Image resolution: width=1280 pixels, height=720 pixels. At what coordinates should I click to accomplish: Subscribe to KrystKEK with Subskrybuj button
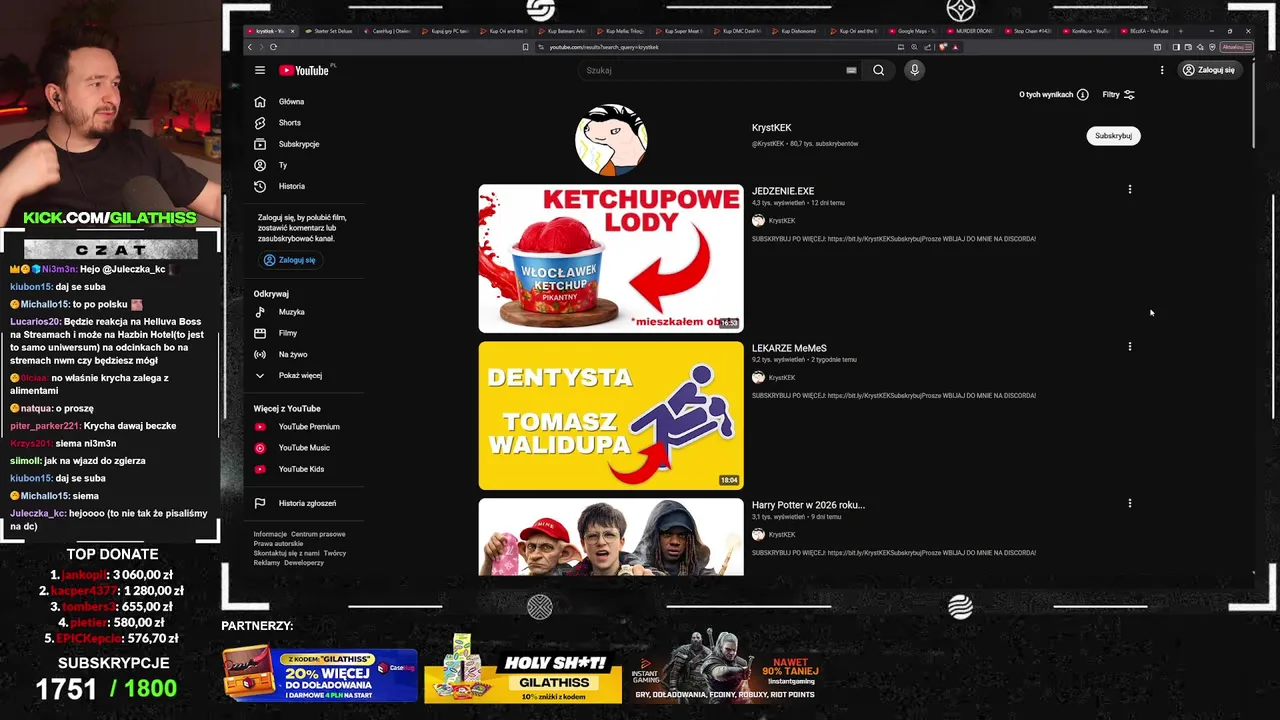(x=1113, y=136)
